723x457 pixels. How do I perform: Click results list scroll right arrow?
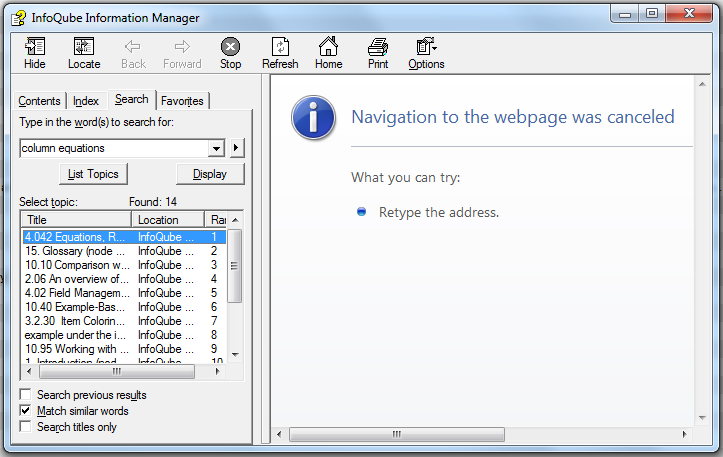pyautogui.click(x=217, y=371)
